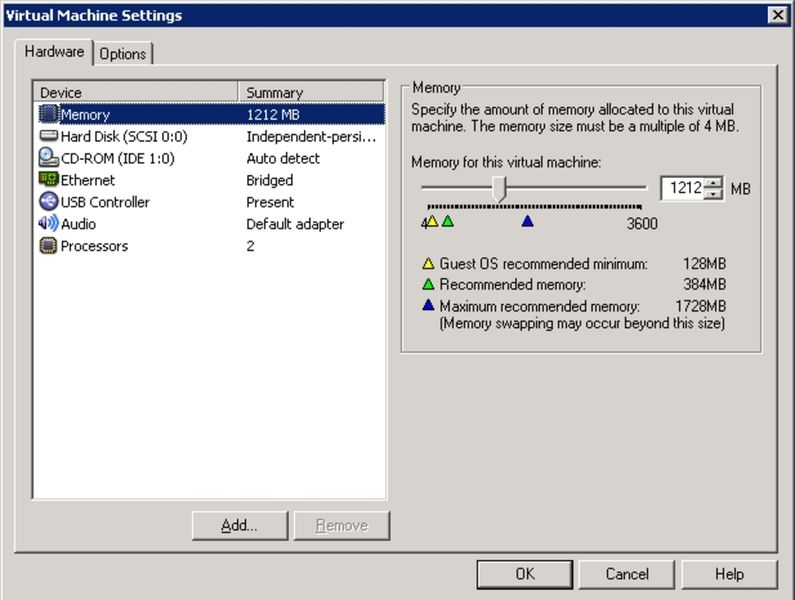Click the Audio speaker icon
Image resolution: width=795 pixels, height=600 pixels.
tap(49, 223)
